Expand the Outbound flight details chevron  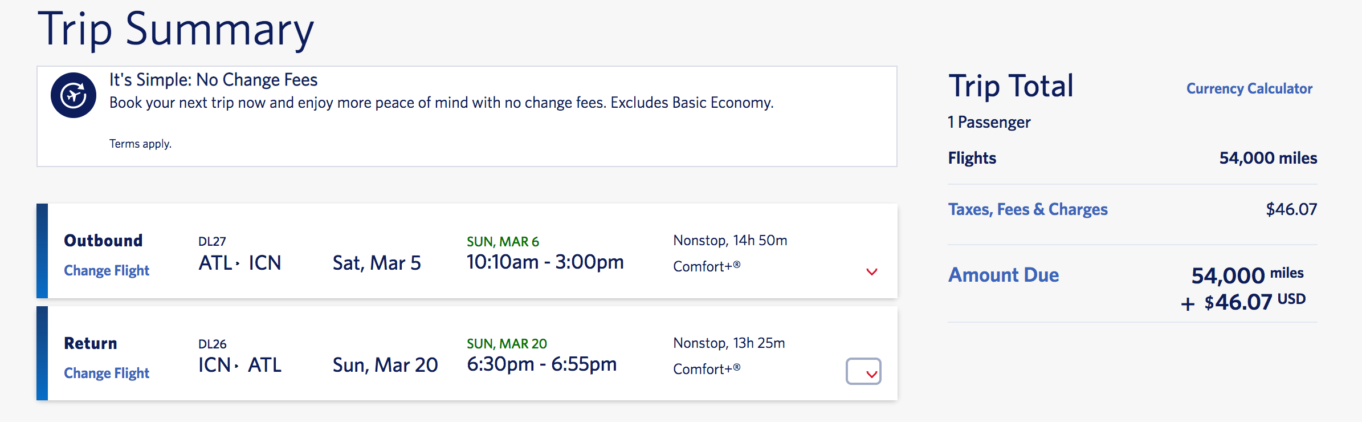coord(871,271)
